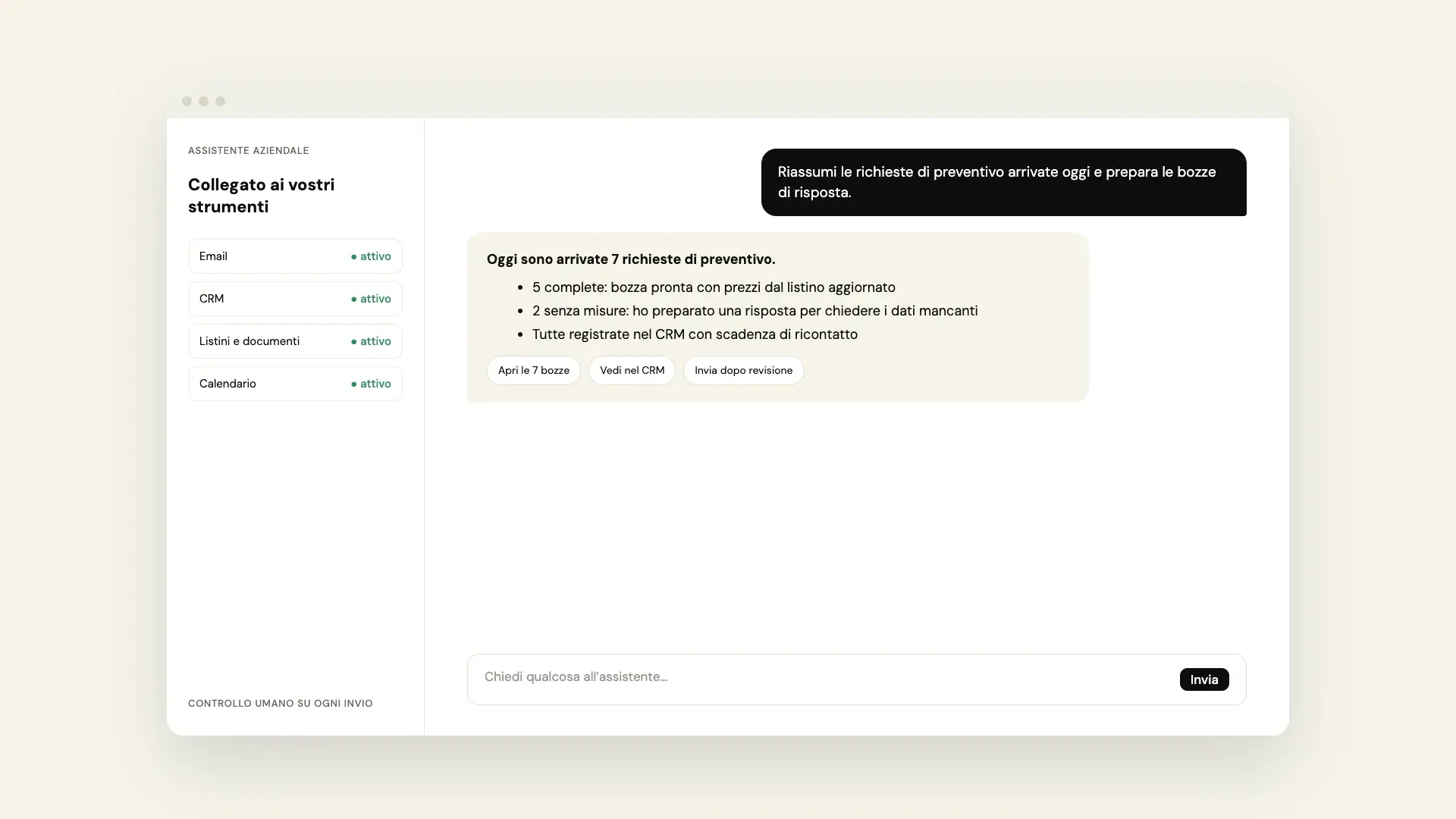Click 'Oggi sono arrivate 7 richieste' heading
The height and width of the screenshot is (819, 1456).
point(631,259)
